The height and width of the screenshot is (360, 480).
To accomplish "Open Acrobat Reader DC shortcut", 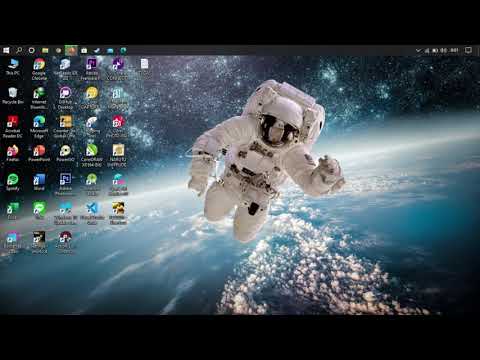I will [x=13, y=127].
